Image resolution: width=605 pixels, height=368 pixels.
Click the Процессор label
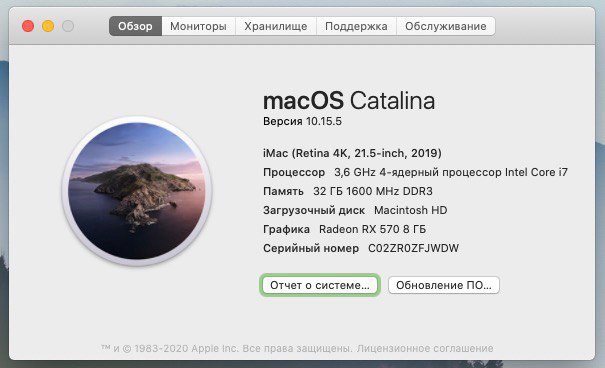(294, 172)
